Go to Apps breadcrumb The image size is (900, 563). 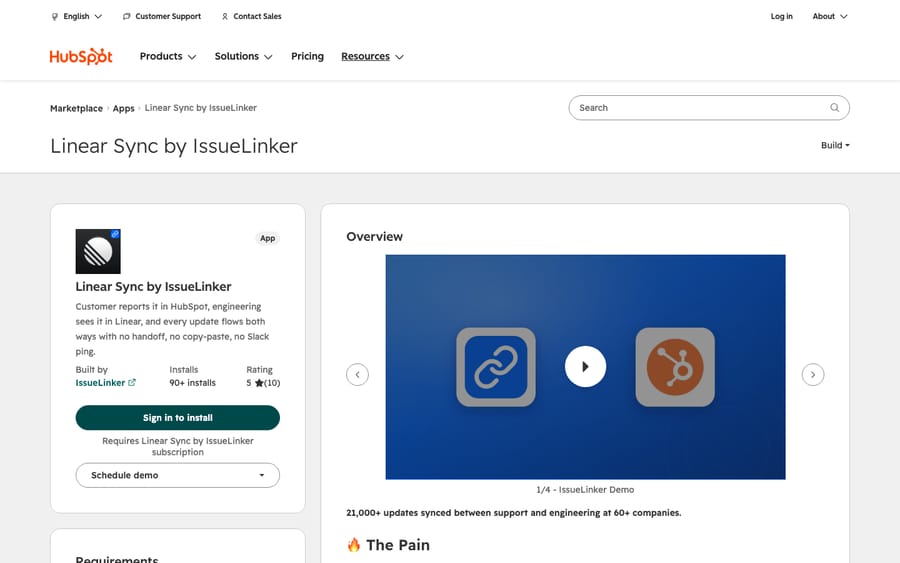(x=123, y=108)
